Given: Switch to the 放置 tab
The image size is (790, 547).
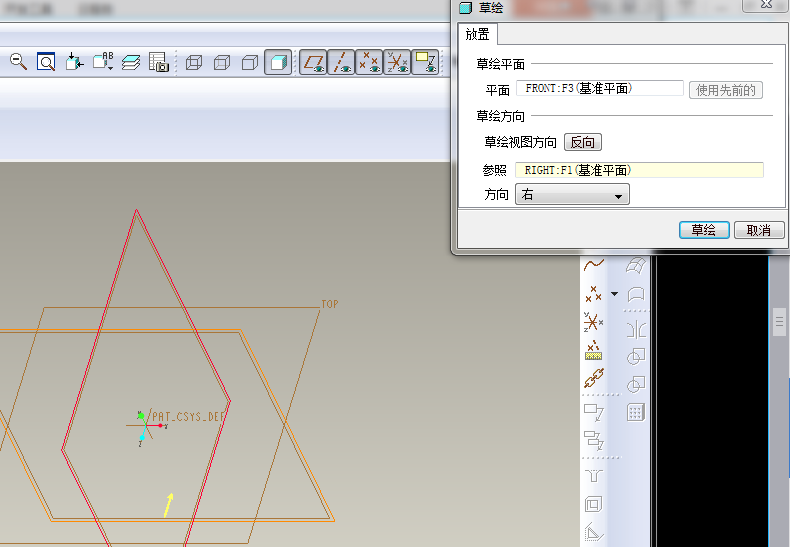Looking at the screenshot, I should [x=478, y=34].
